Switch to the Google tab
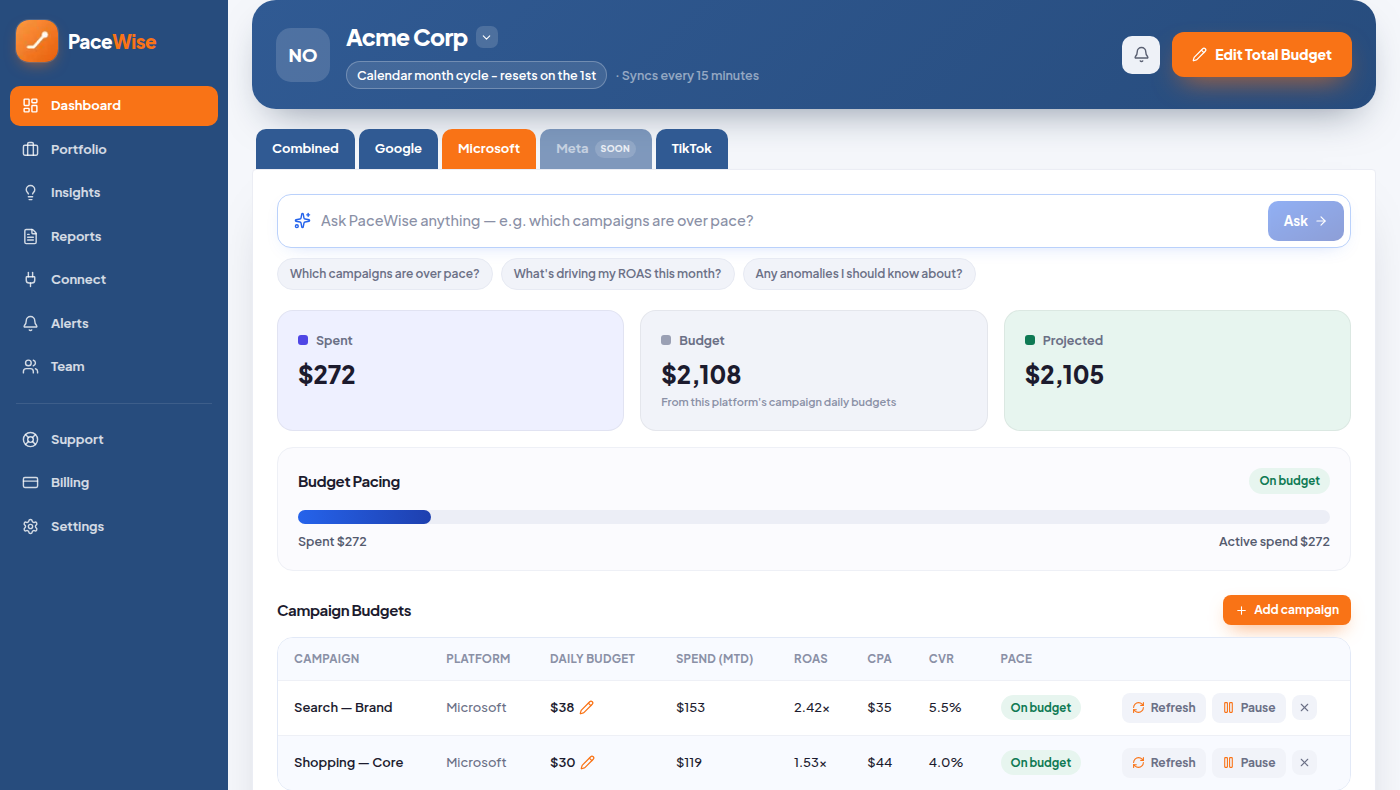1400x790 pixels. click(x=398, y=149)
